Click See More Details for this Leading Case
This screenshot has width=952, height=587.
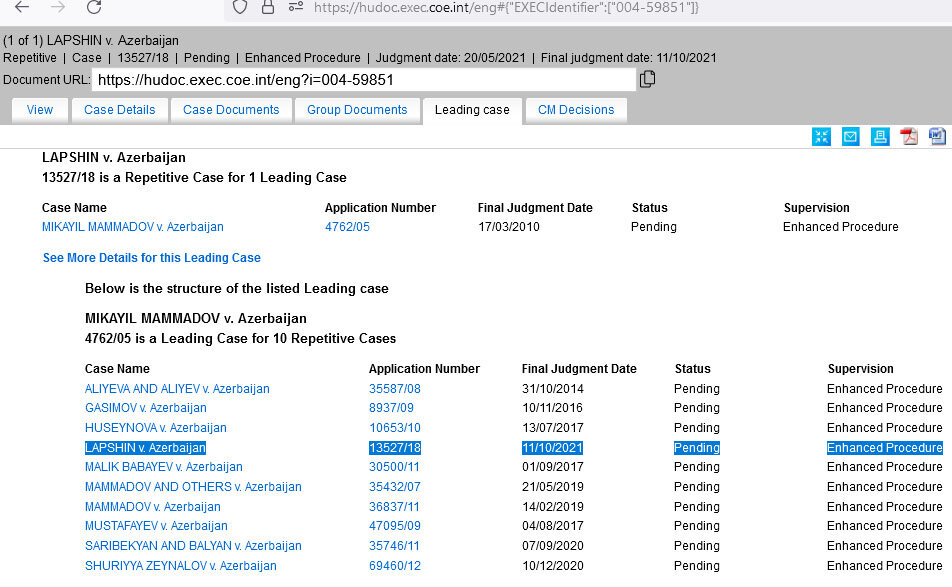(151, 257)
